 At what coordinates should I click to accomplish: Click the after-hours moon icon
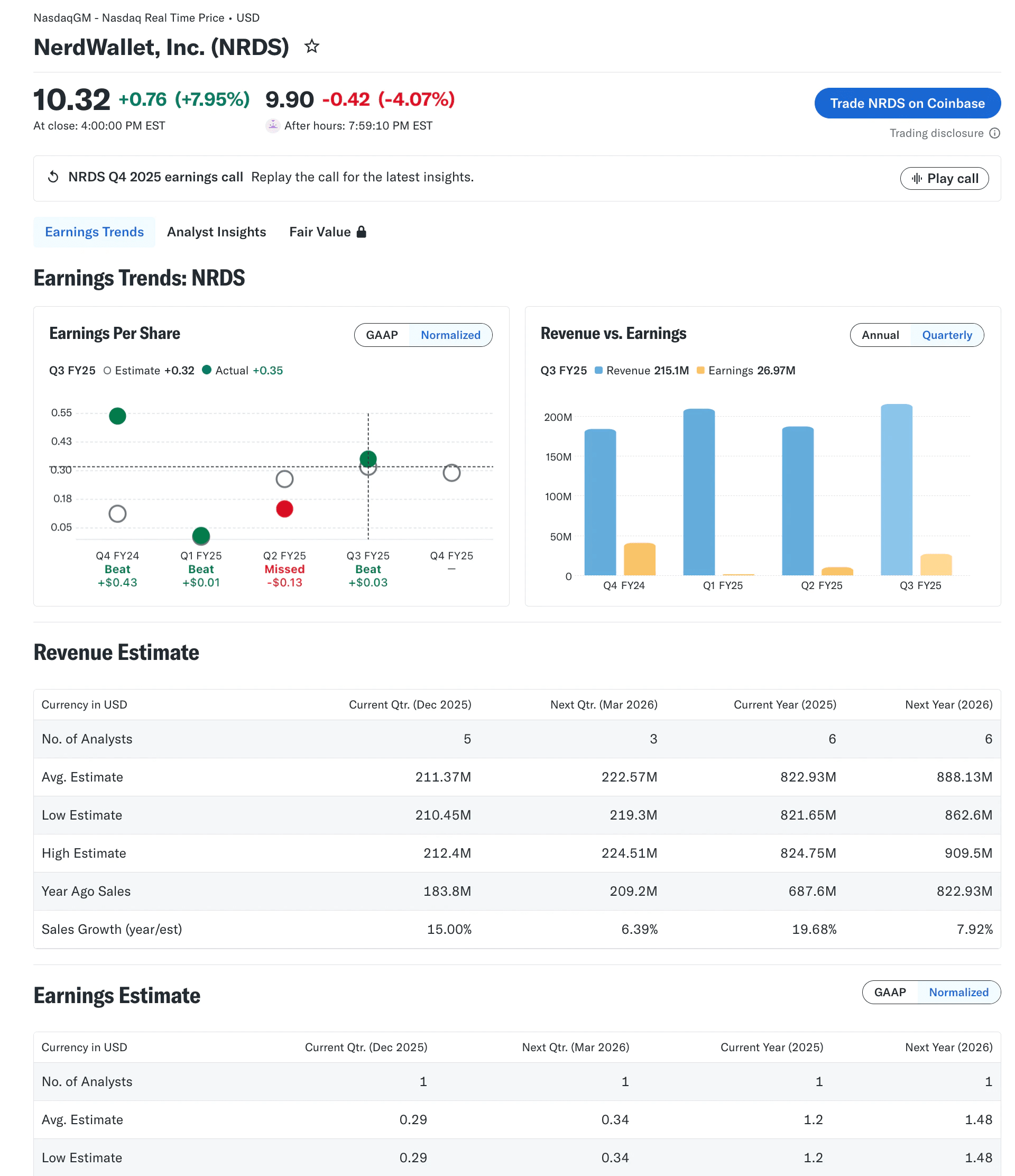[273, 125]
